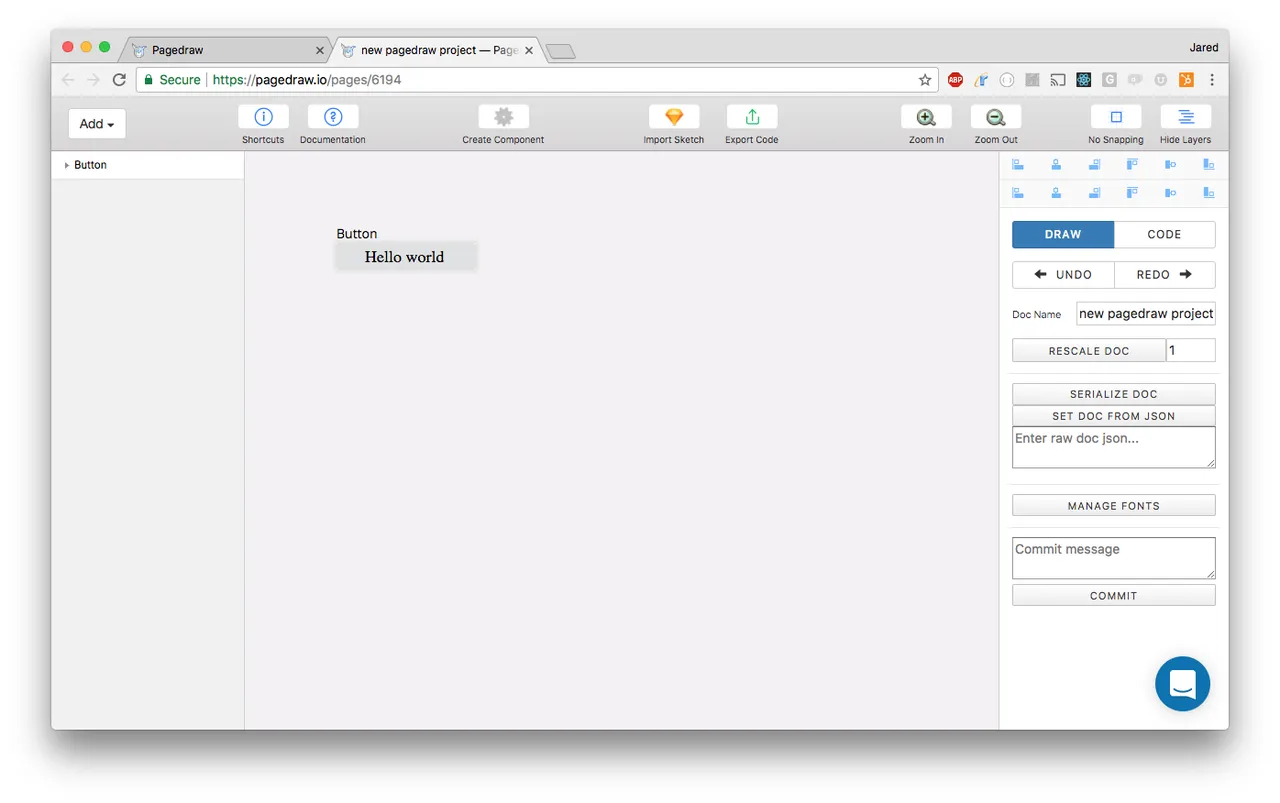Open Documentation from the toolbar
Screen dimensions: 1280x803
coord(333,117)
